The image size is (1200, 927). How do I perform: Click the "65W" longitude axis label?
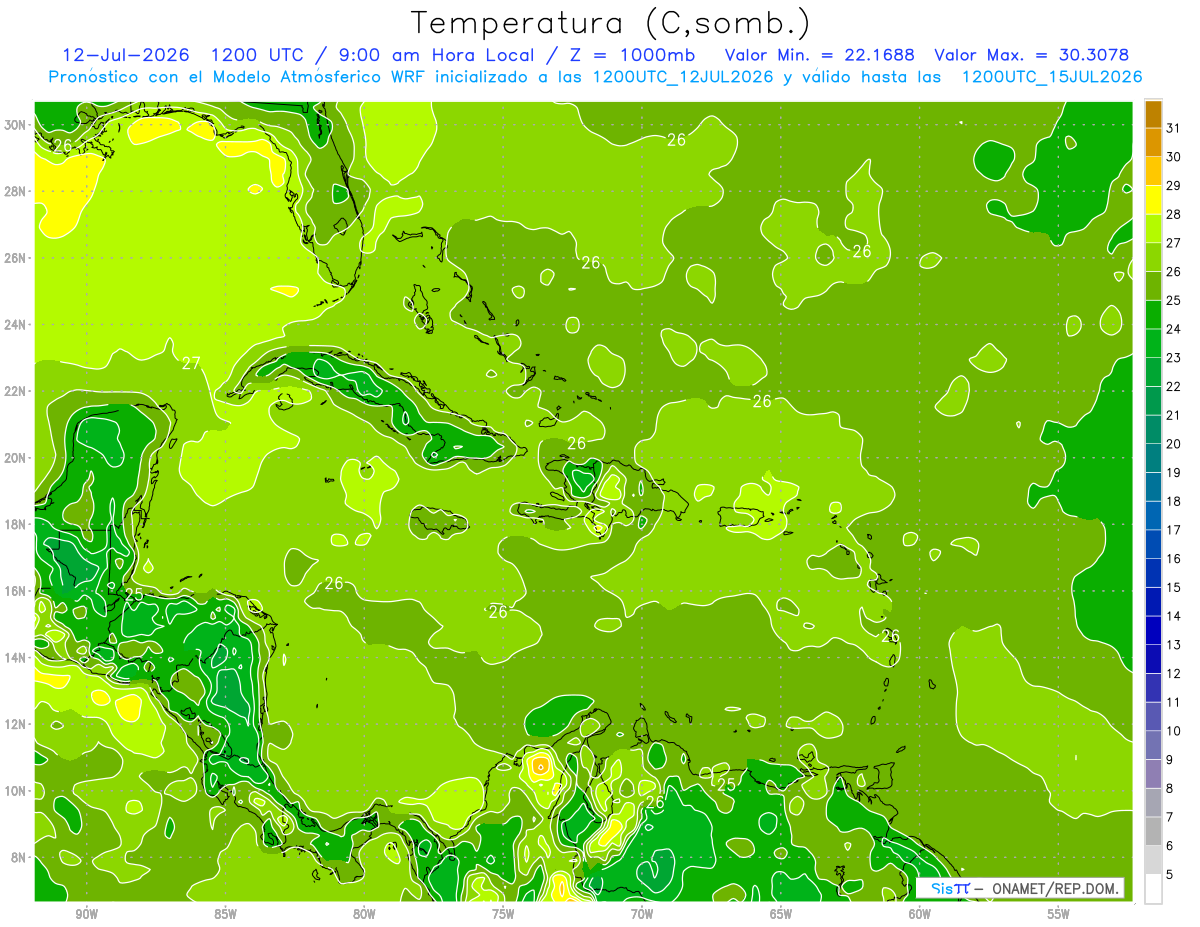(x=781, y=914)
